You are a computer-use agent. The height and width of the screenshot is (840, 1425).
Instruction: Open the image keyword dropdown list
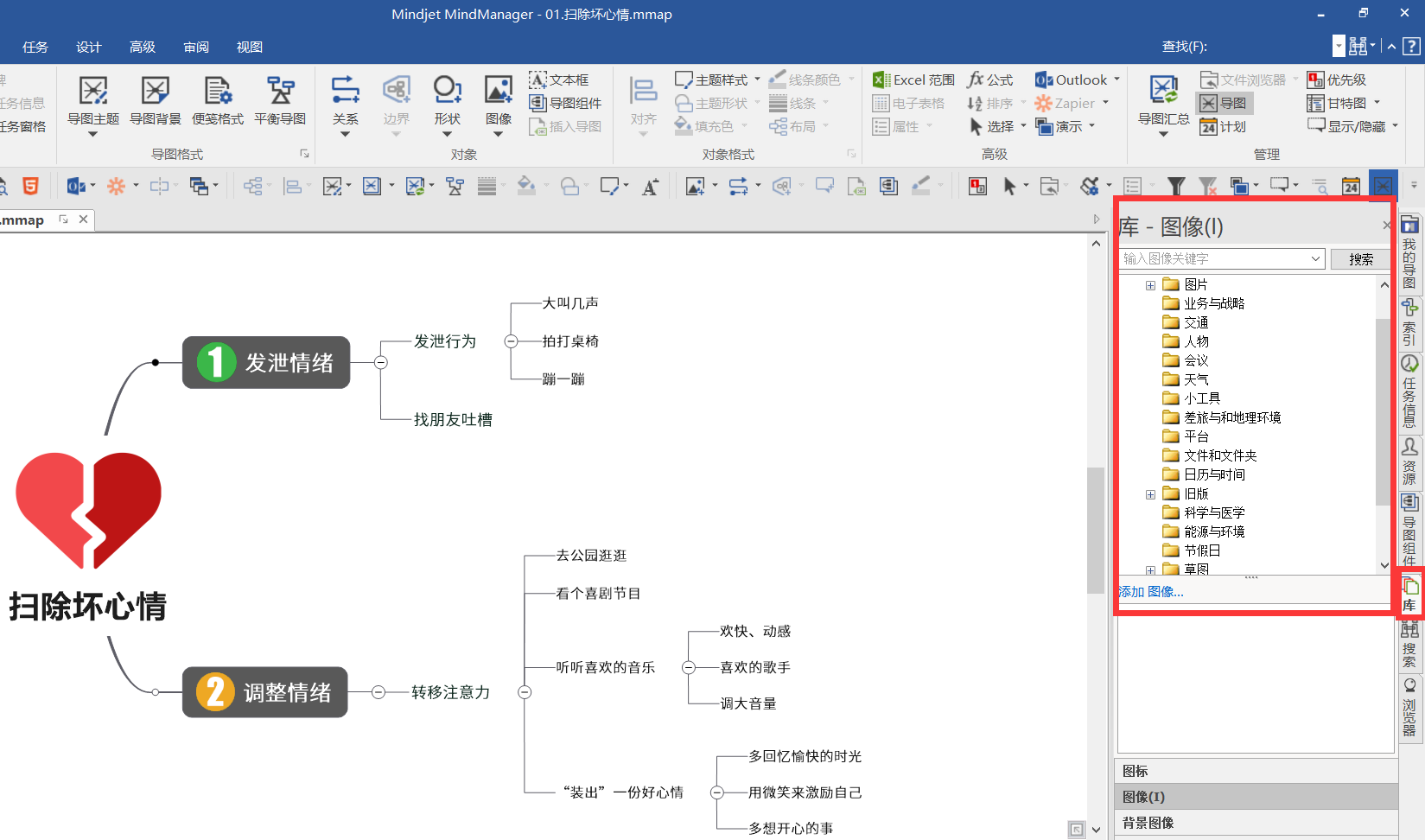(1315, 258)
